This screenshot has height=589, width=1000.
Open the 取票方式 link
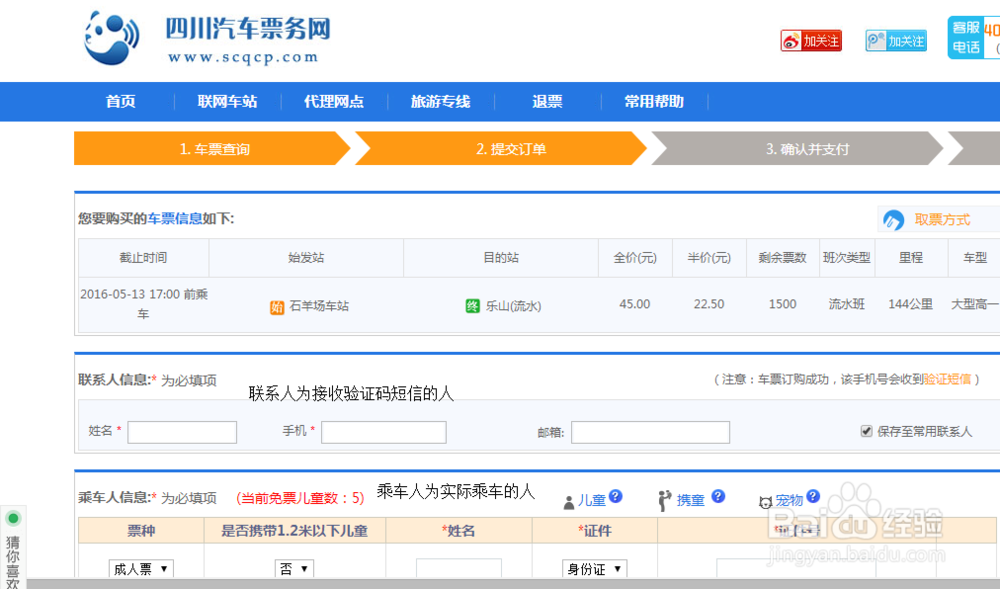coord(941,220)
